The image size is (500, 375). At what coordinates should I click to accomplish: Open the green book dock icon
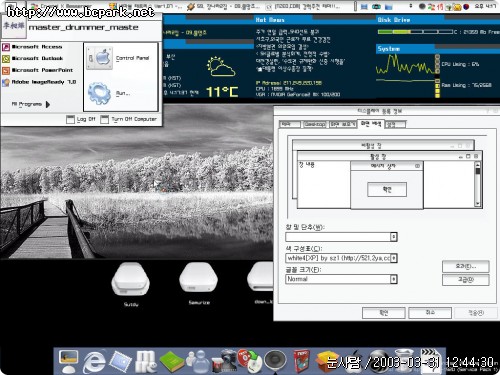171,362
